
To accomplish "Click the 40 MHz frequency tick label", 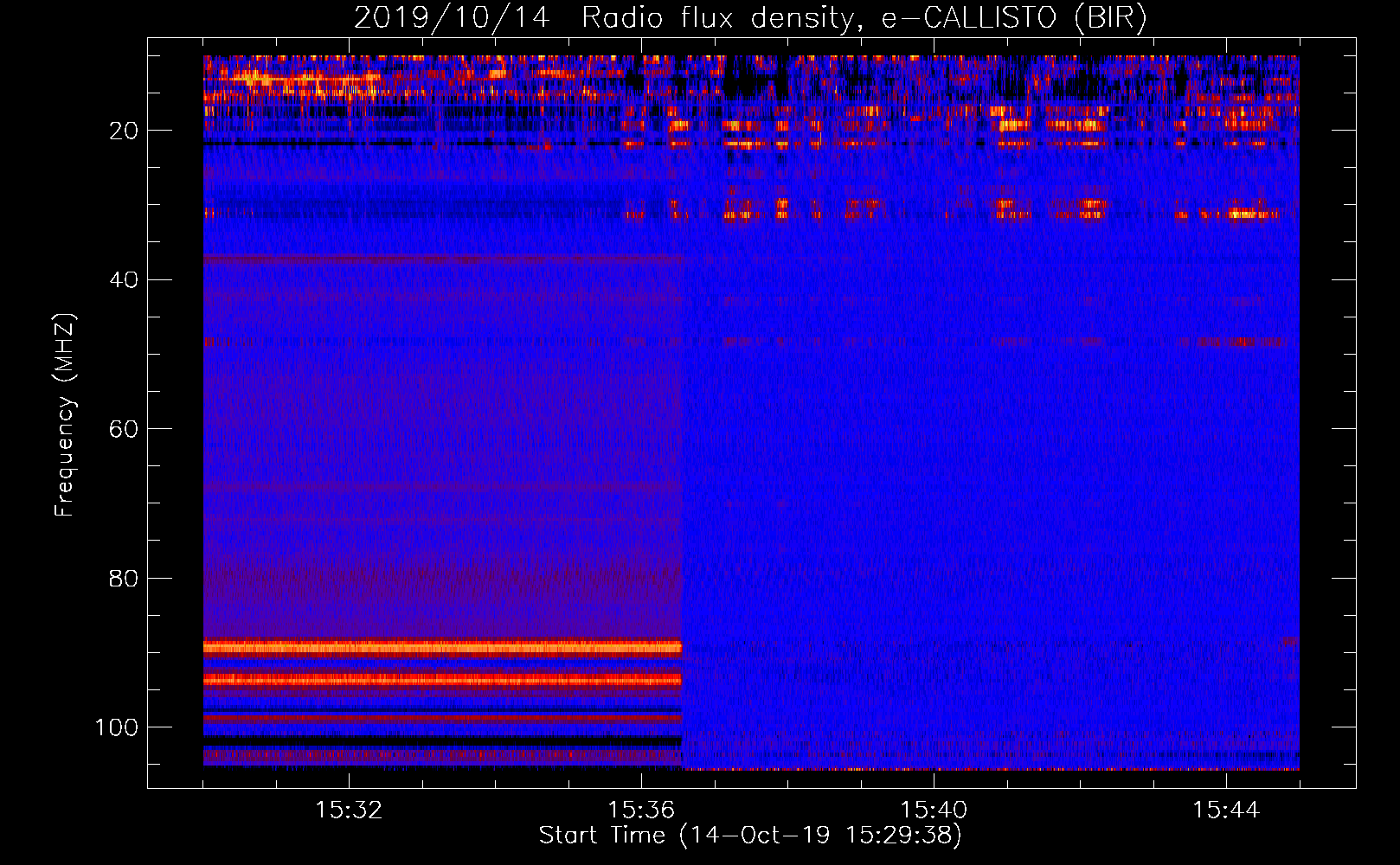I will 124,280.
